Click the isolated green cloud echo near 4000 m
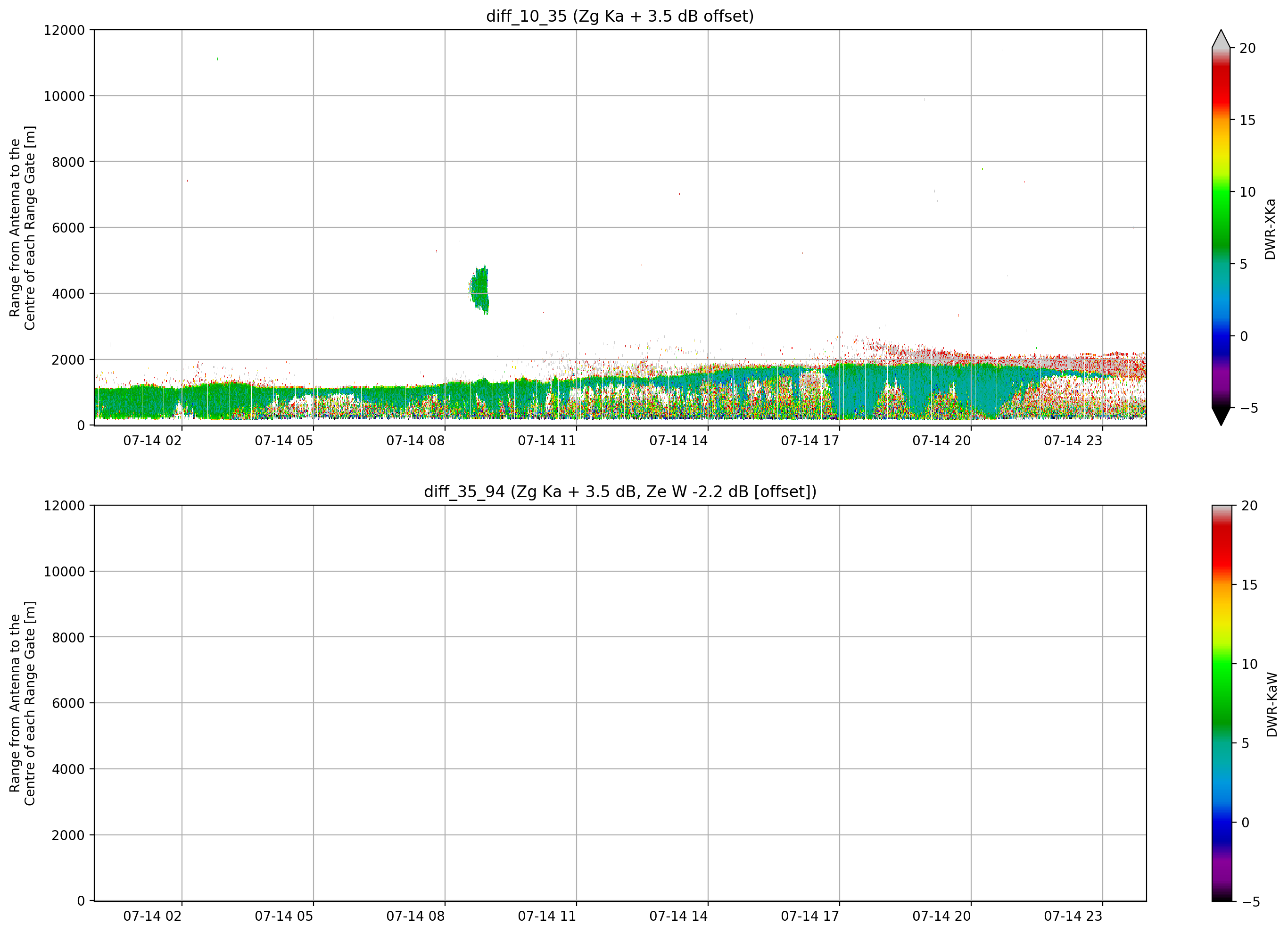Screen dimensions: 1288x933 point(480,289)
